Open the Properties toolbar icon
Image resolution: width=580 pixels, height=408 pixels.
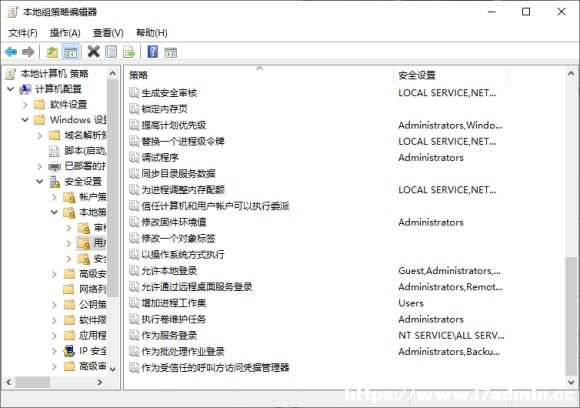111,52
